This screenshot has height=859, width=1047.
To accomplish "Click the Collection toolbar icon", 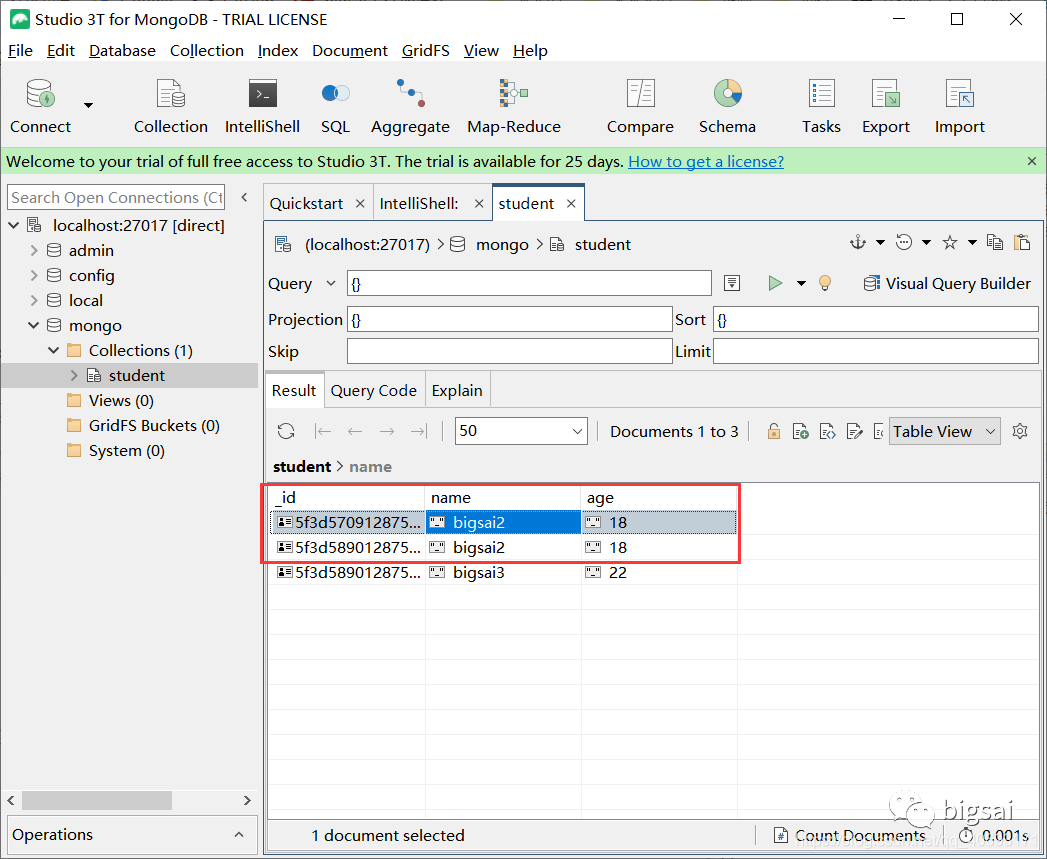I will (x=170, y=106).
